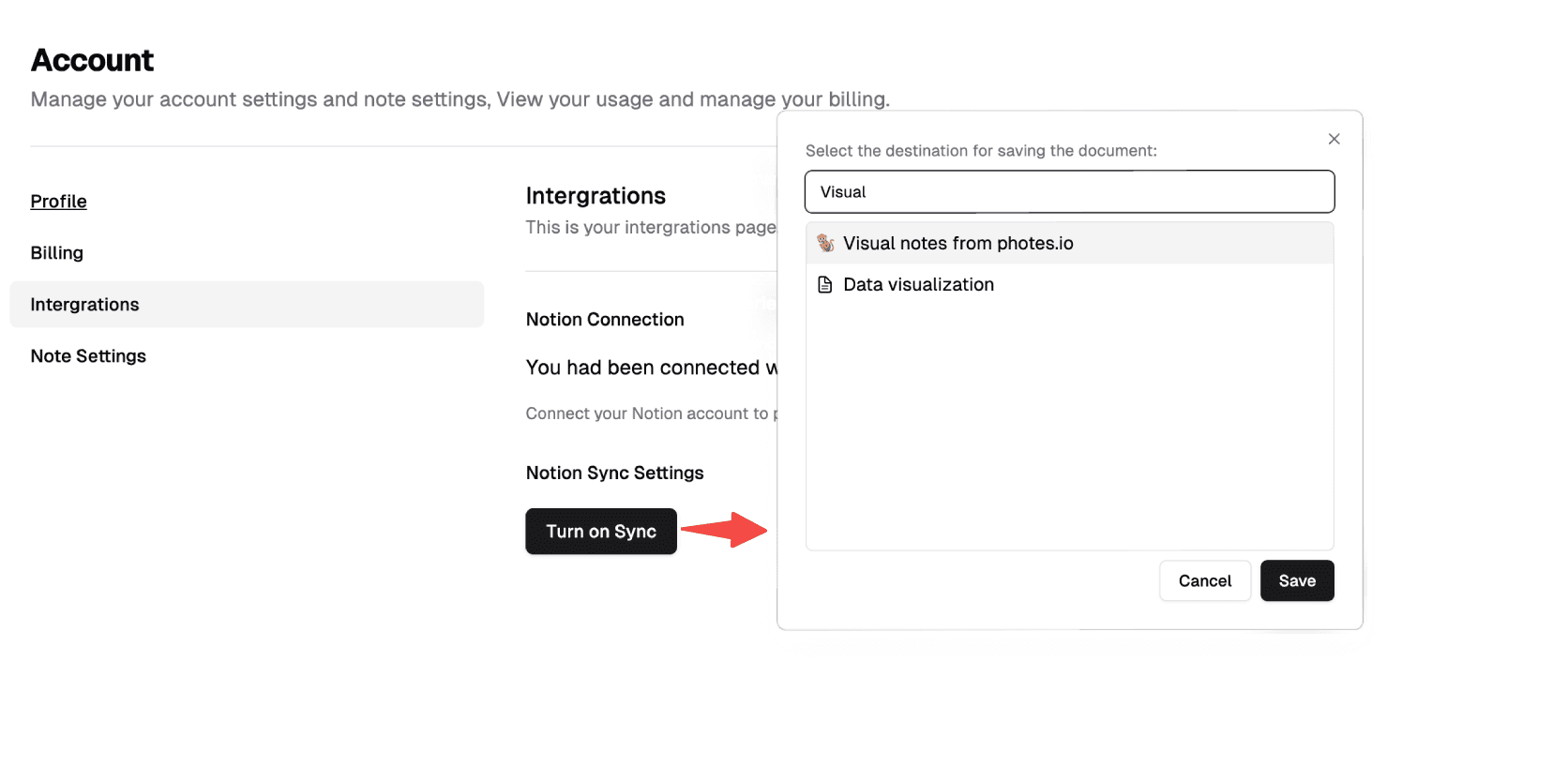Click Turn on Sync button
The height and width of the screenshot is (782, 1568).
pyautogui.click(x=600, y=532)
